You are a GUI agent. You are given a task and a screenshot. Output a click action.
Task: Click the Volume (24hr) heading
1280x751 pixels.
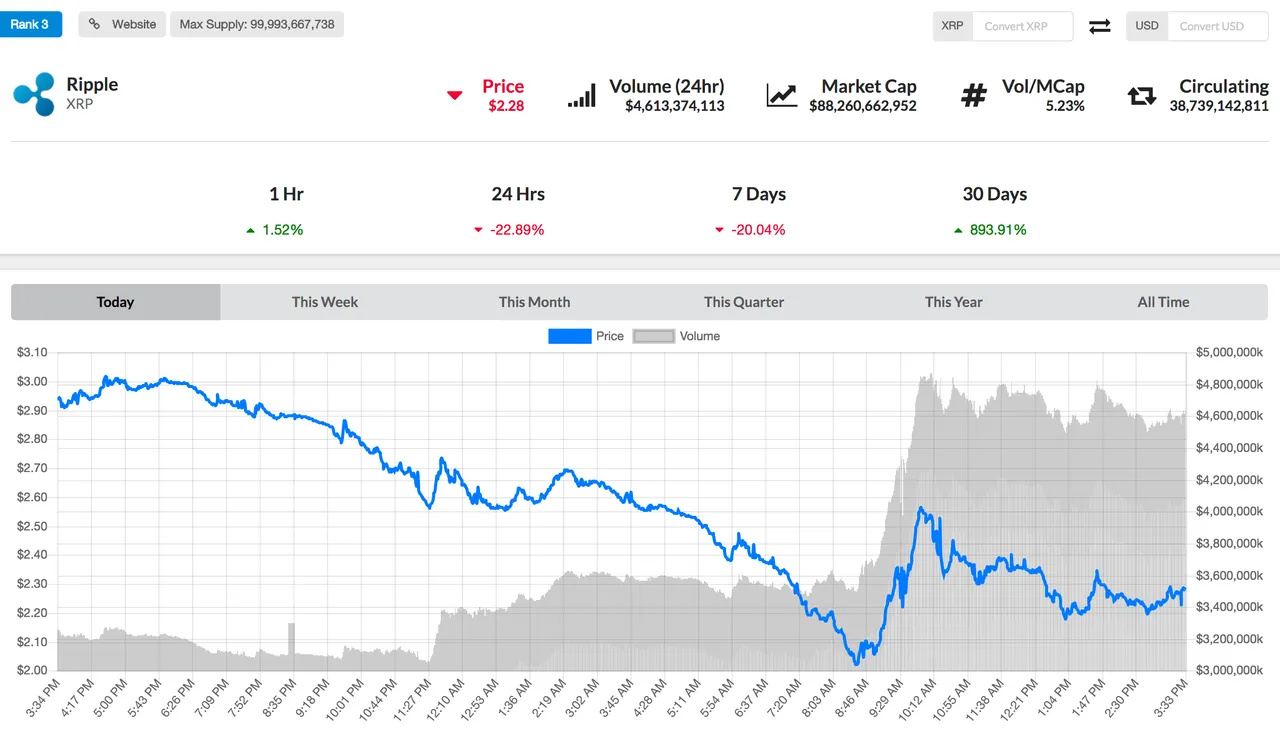pos(667,86)
